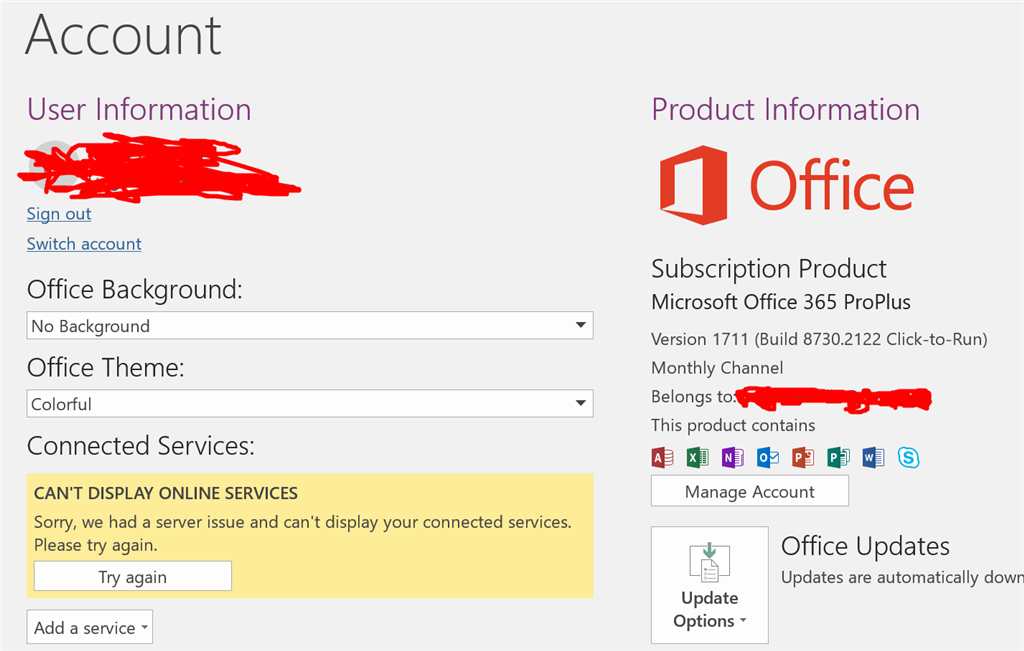Click the Outlook app icon
This screenshot has height=651, width=1024.
point(768,458)
